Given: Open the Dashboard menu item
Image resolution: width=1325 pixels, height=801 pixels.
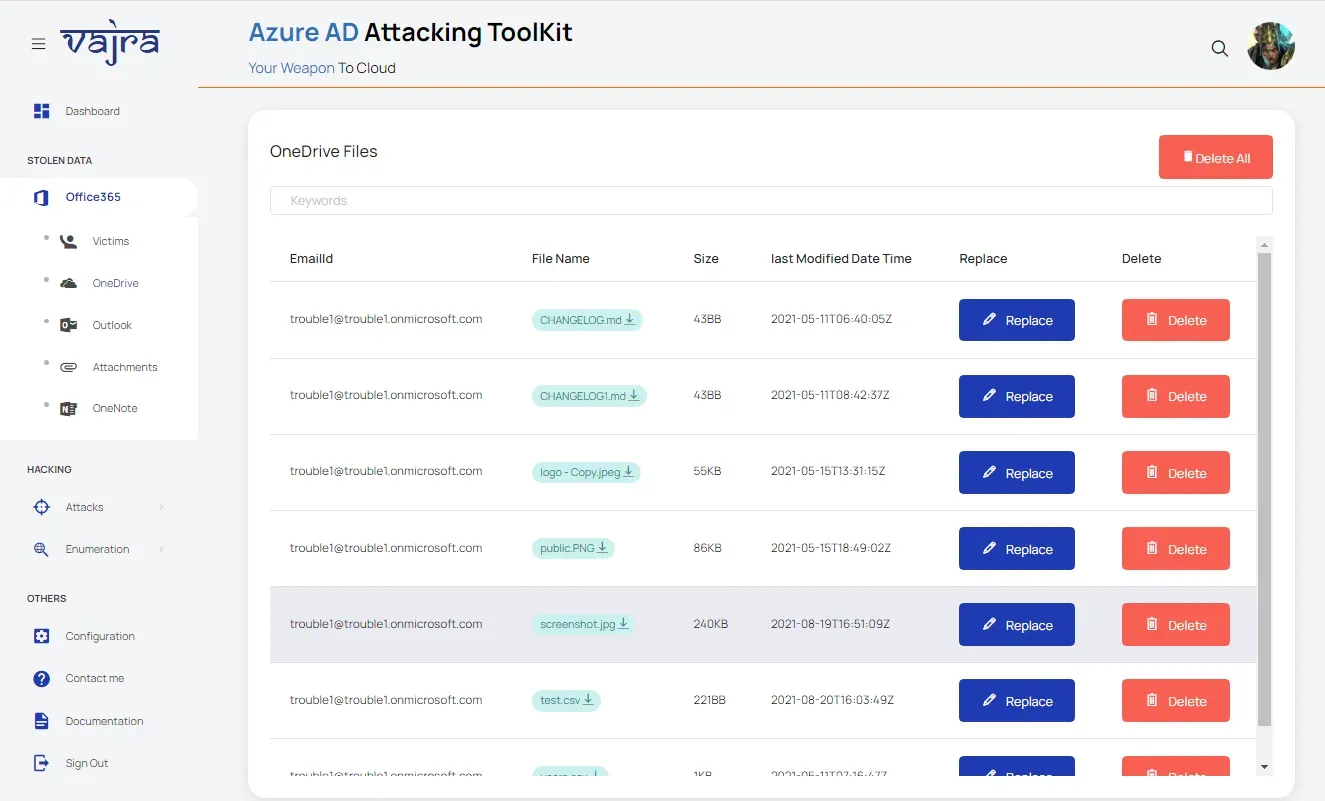Looking at the screenshot, I should coord(92,111).
